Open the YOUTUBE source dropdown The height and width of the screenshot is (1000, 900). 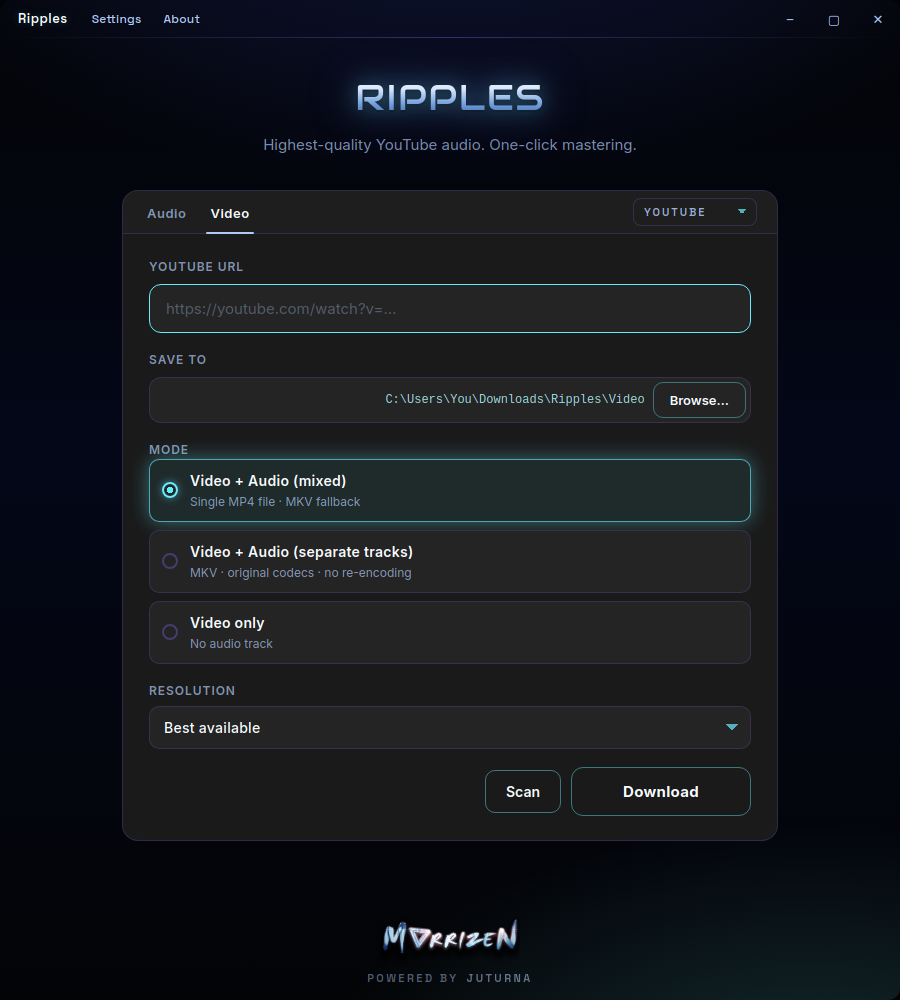tap(695, 212)
